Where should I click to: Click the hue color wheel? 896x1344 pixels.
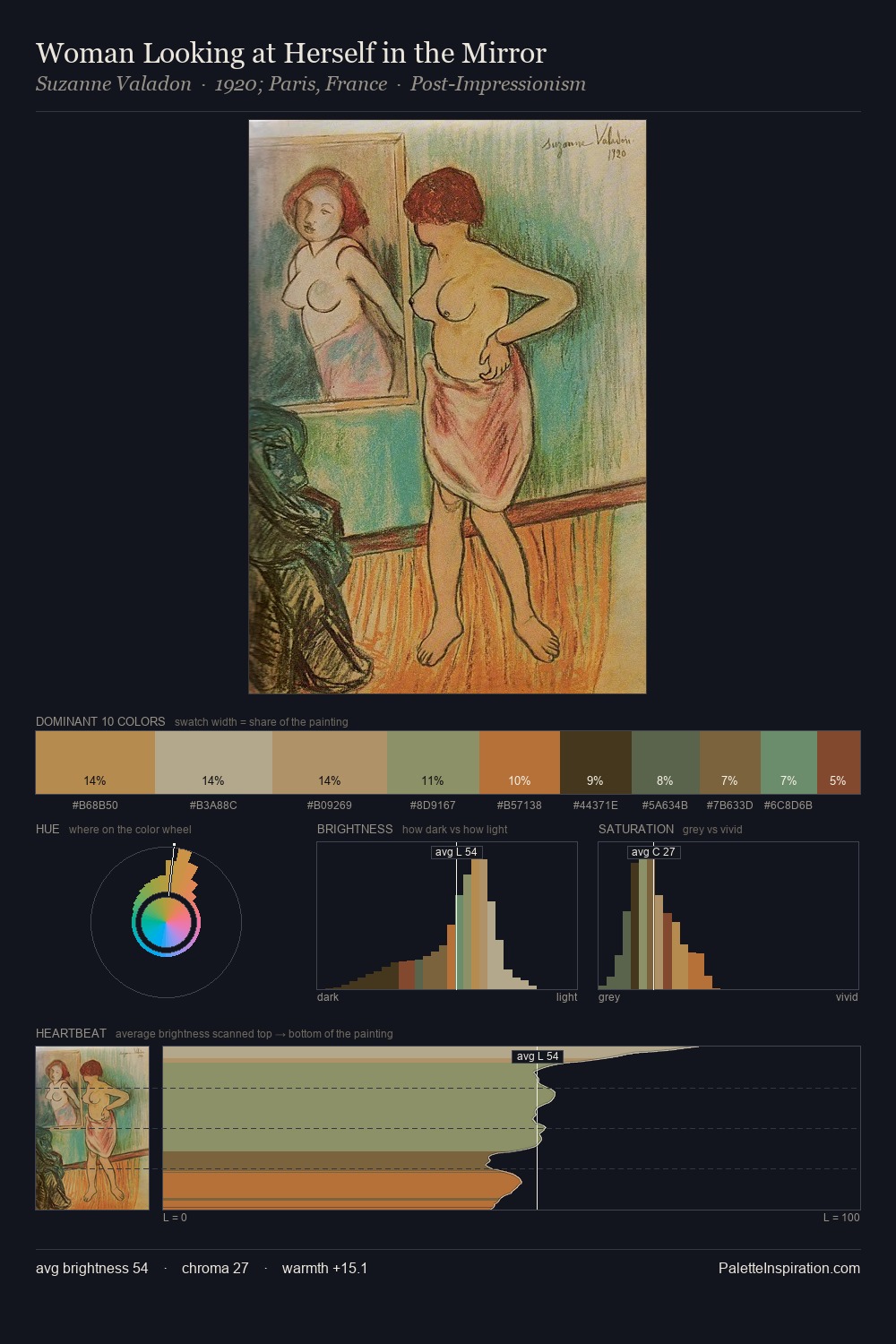pos(166,922)
